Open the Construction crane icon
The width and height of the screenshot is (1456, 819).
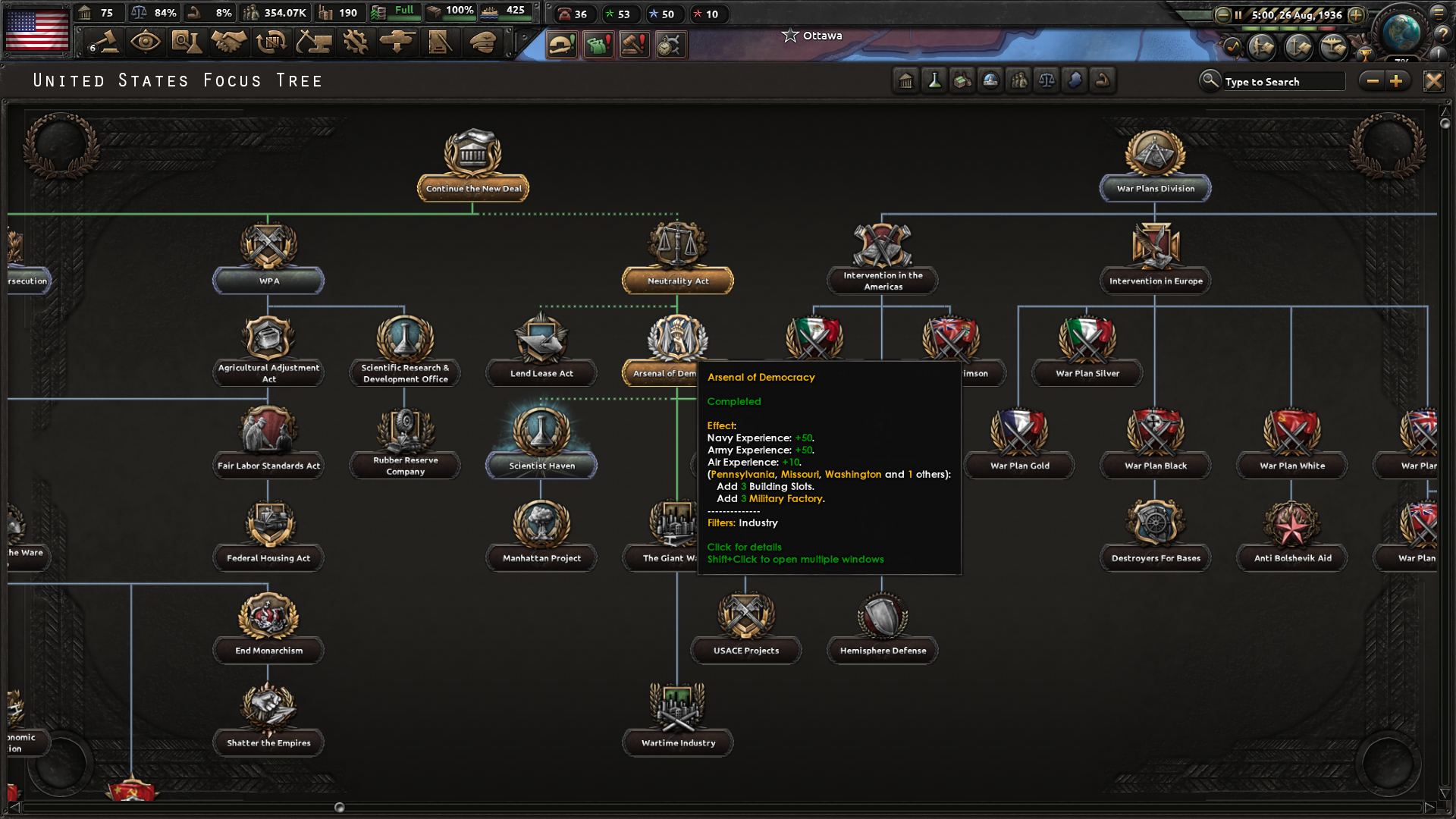point(313,42)
